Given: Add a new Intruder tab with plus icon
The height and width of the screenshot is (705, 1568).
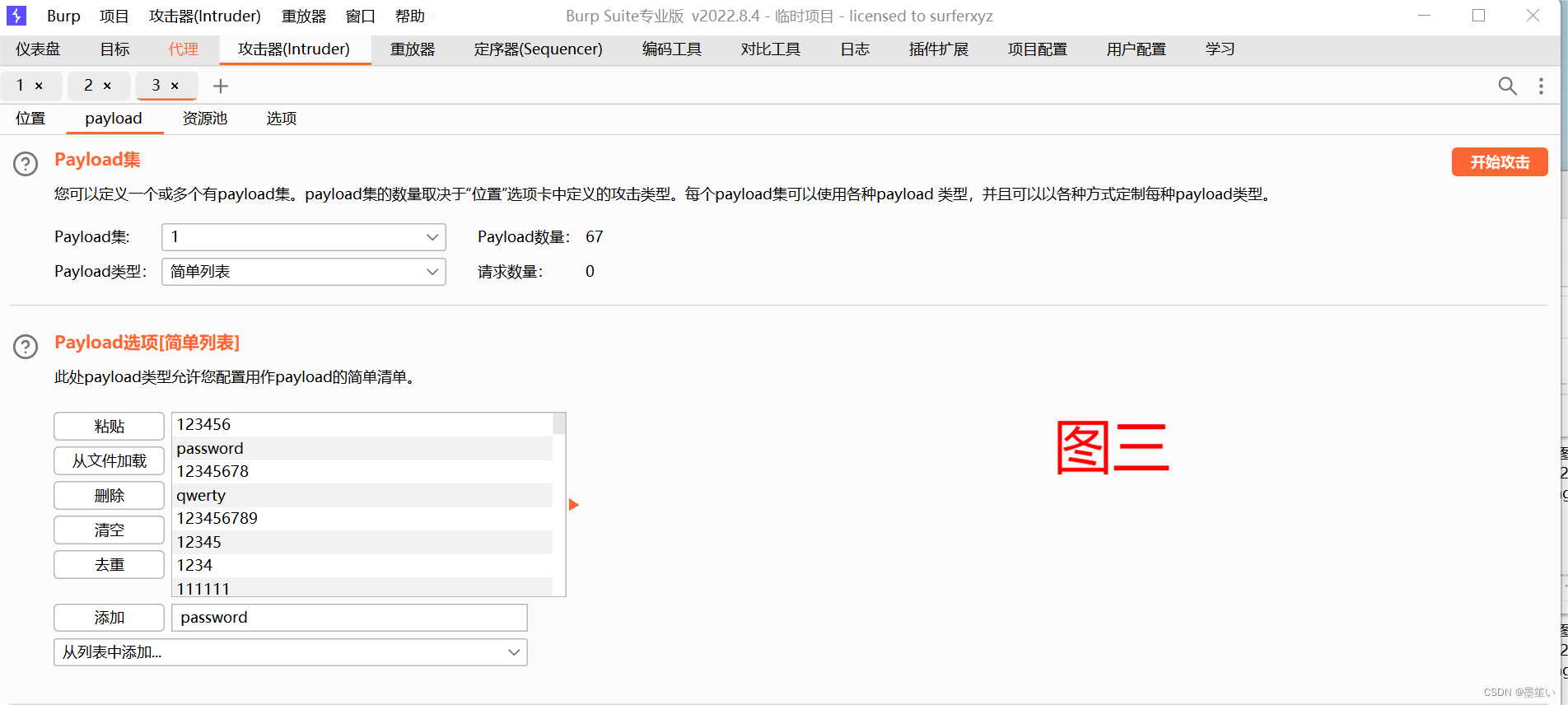Looking at the screenshot, I should (x=221, y=86).
